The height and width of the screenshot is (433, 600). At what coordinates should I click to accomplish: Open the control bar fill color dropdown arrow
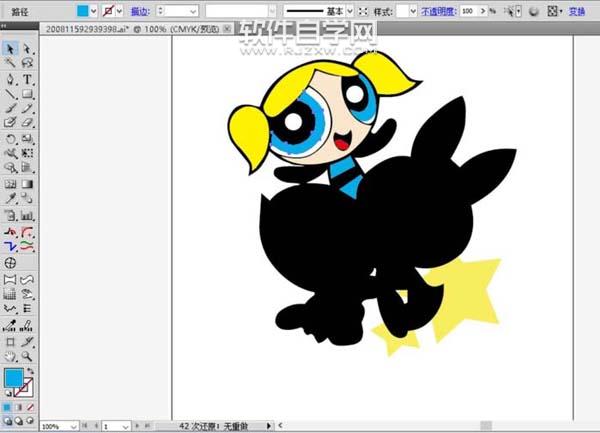coord(93,11)
